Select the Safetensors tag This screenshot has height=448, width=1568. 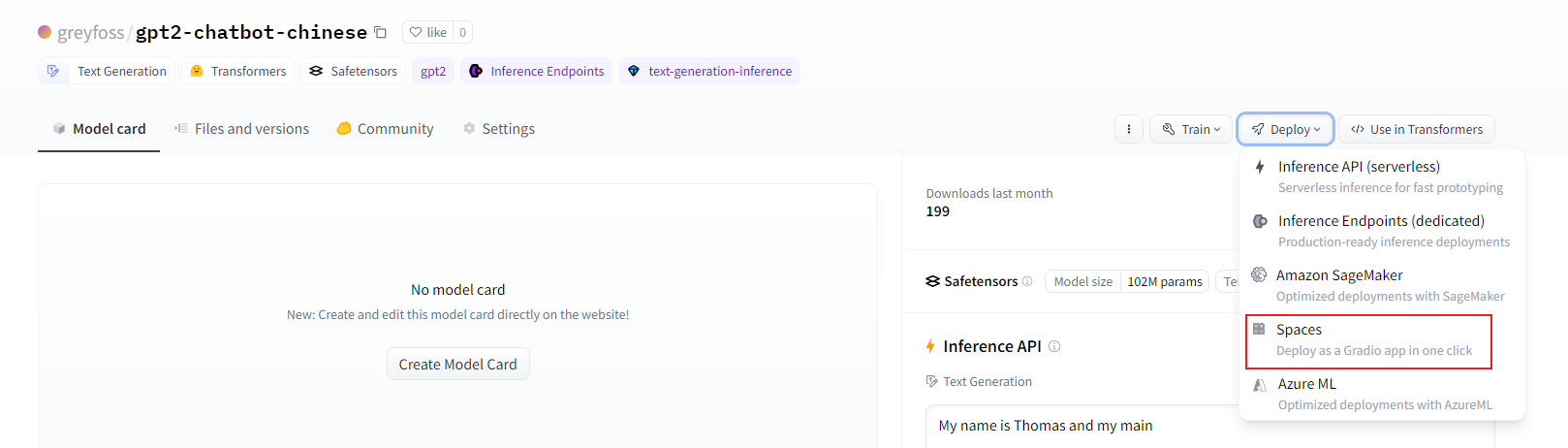click(353, 71)
